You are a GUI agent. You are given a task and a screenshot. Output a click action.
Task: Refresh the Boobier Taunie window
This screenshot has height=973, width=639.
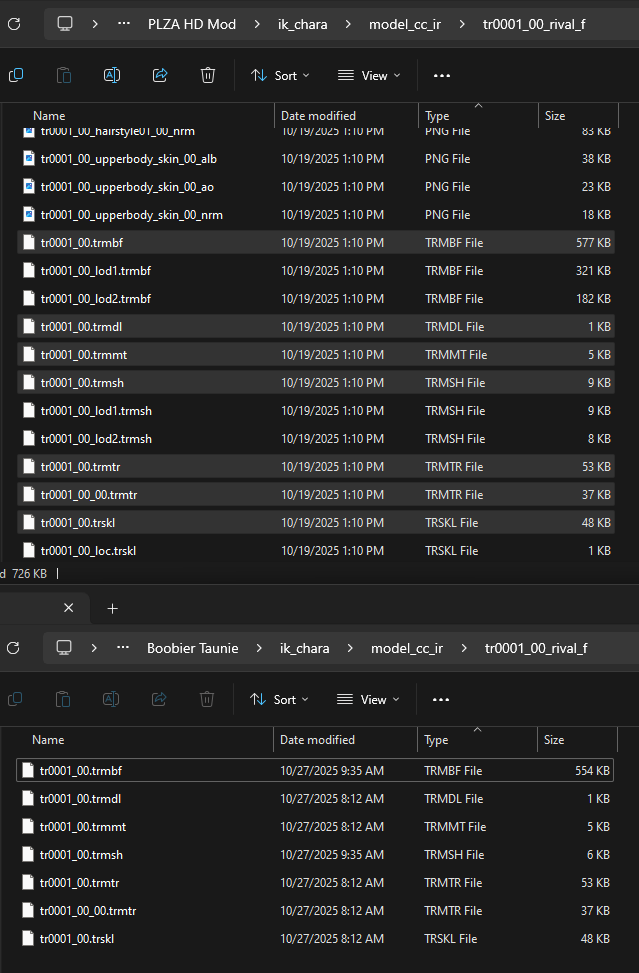tap(13, 648)
